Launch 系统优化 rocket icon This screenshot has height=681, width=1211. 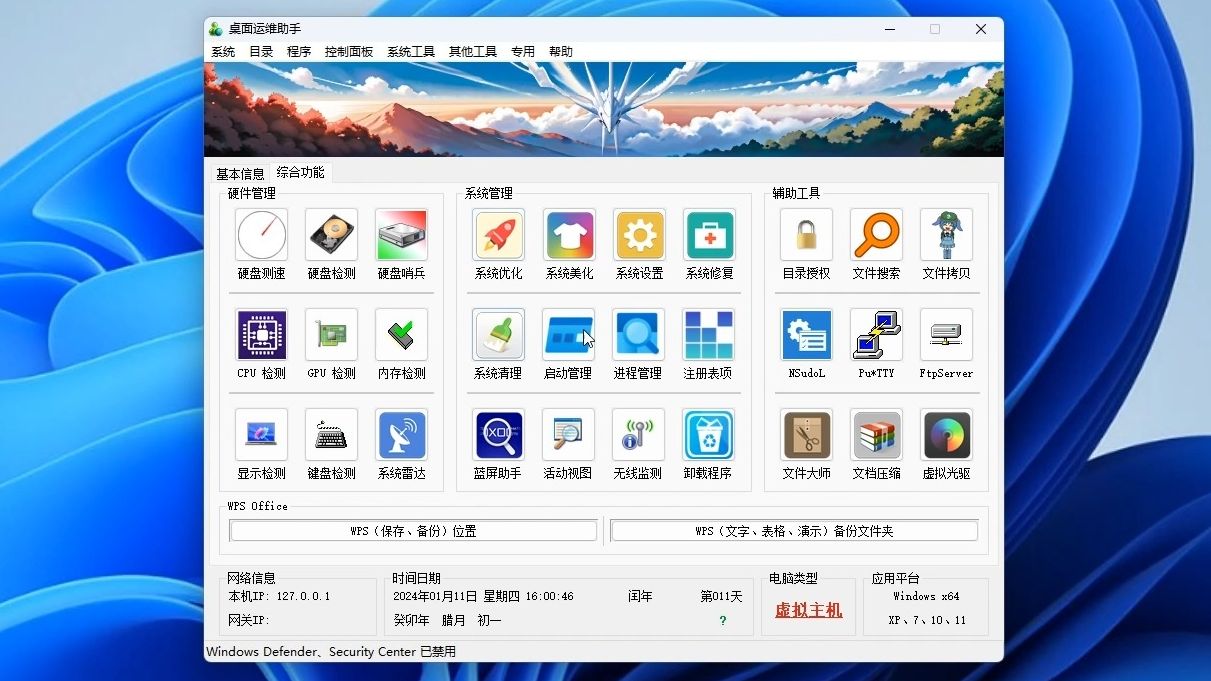(x=499, y=235)
